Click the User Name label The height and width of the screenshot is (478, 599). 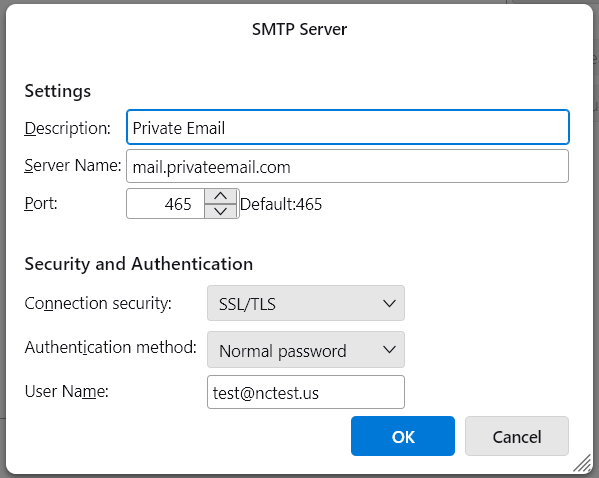tap(66, 391)
